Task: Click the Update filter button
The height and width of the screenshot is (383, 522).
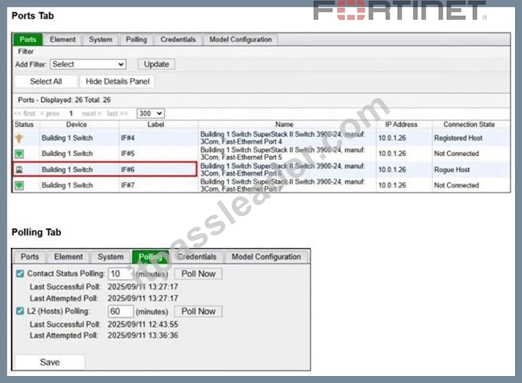Action: pos(156,64)
